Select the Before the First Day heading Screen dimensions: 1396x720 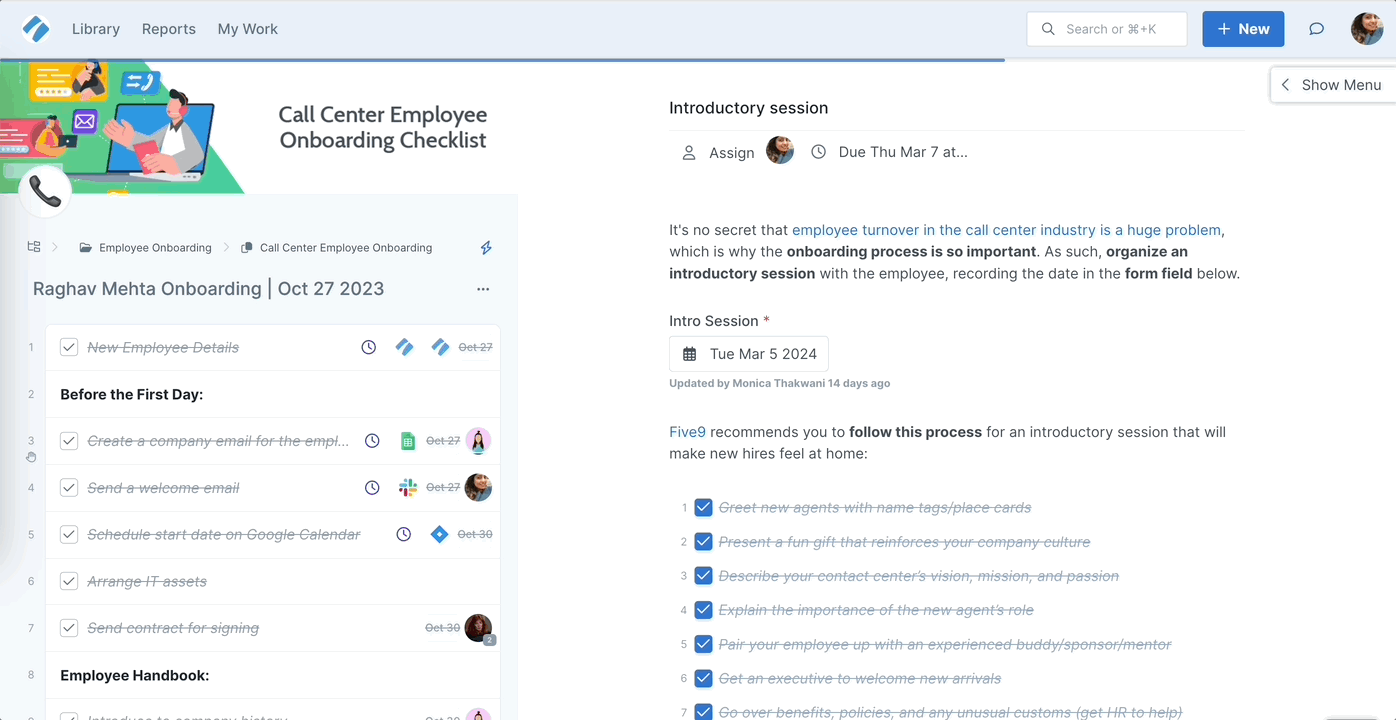tap(132, 394)
